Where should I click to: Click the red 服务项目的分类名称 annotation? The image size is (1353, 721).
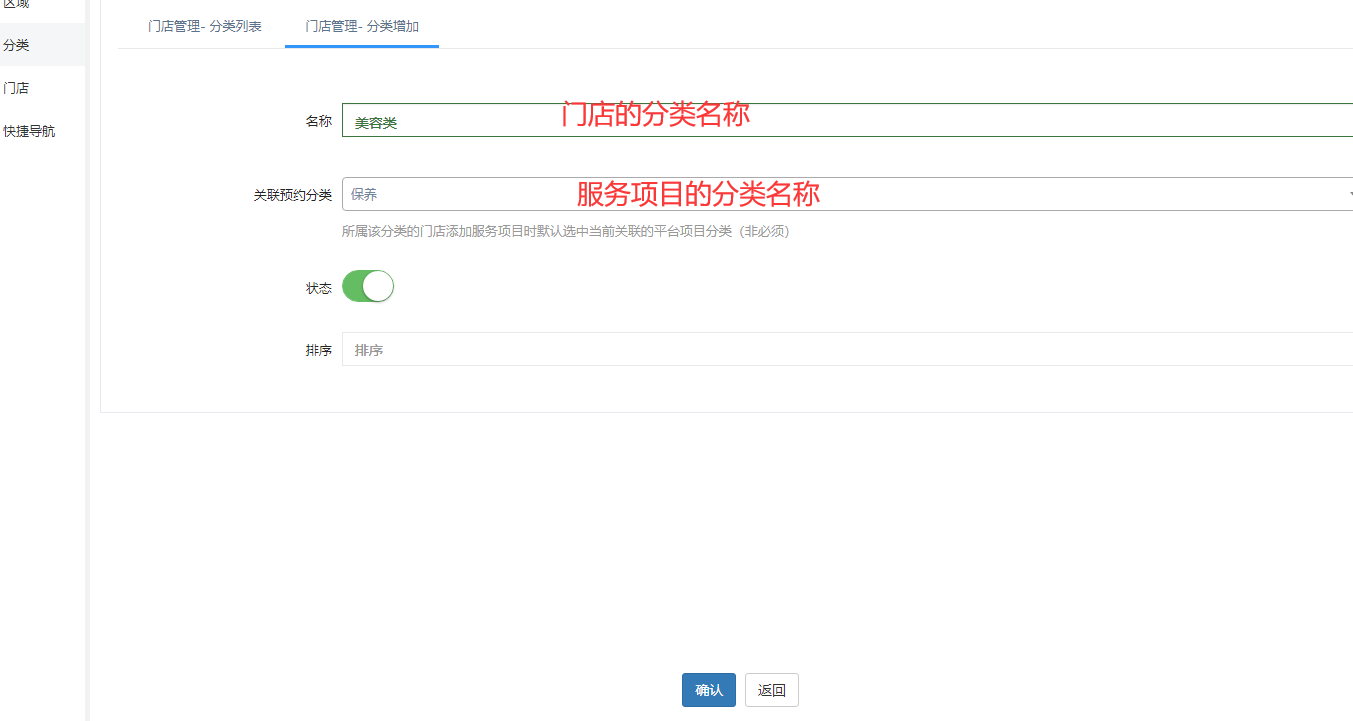[698, 193]
